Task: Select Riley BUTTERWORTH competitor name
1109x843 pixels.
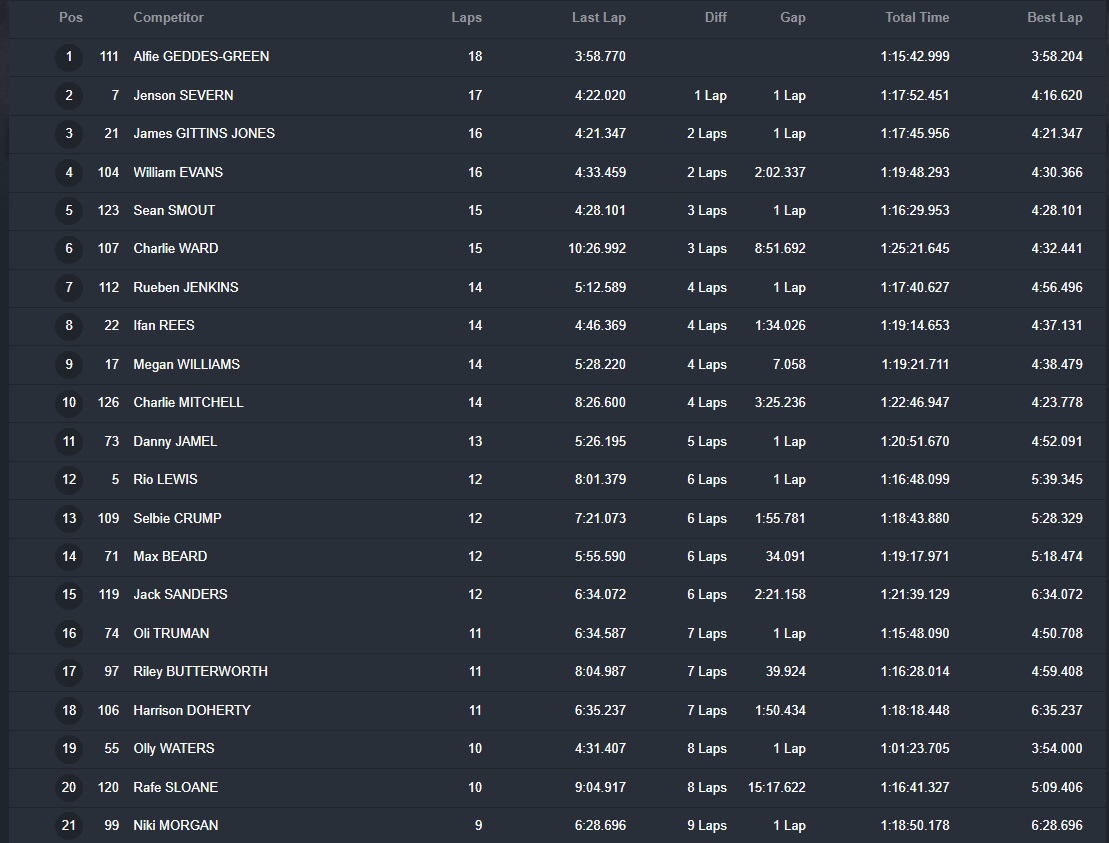Action: (x=200, y=672)
